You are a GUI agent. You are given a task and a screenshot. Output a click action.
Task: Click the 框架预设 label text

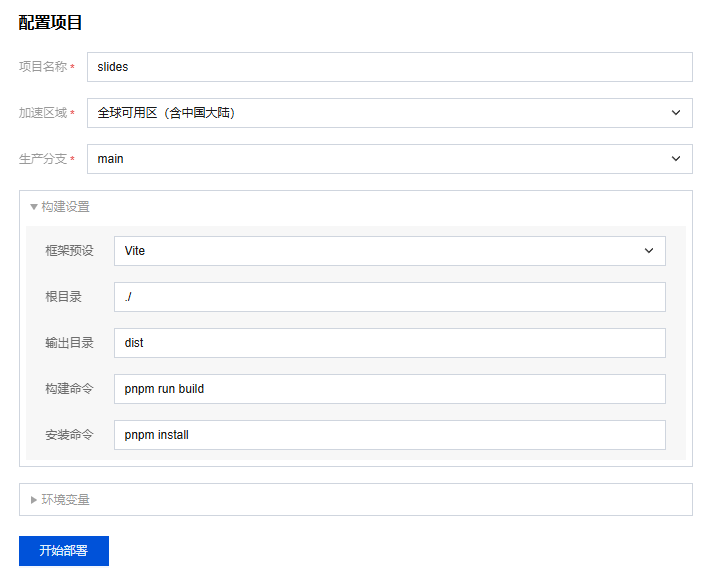point(69,251)
